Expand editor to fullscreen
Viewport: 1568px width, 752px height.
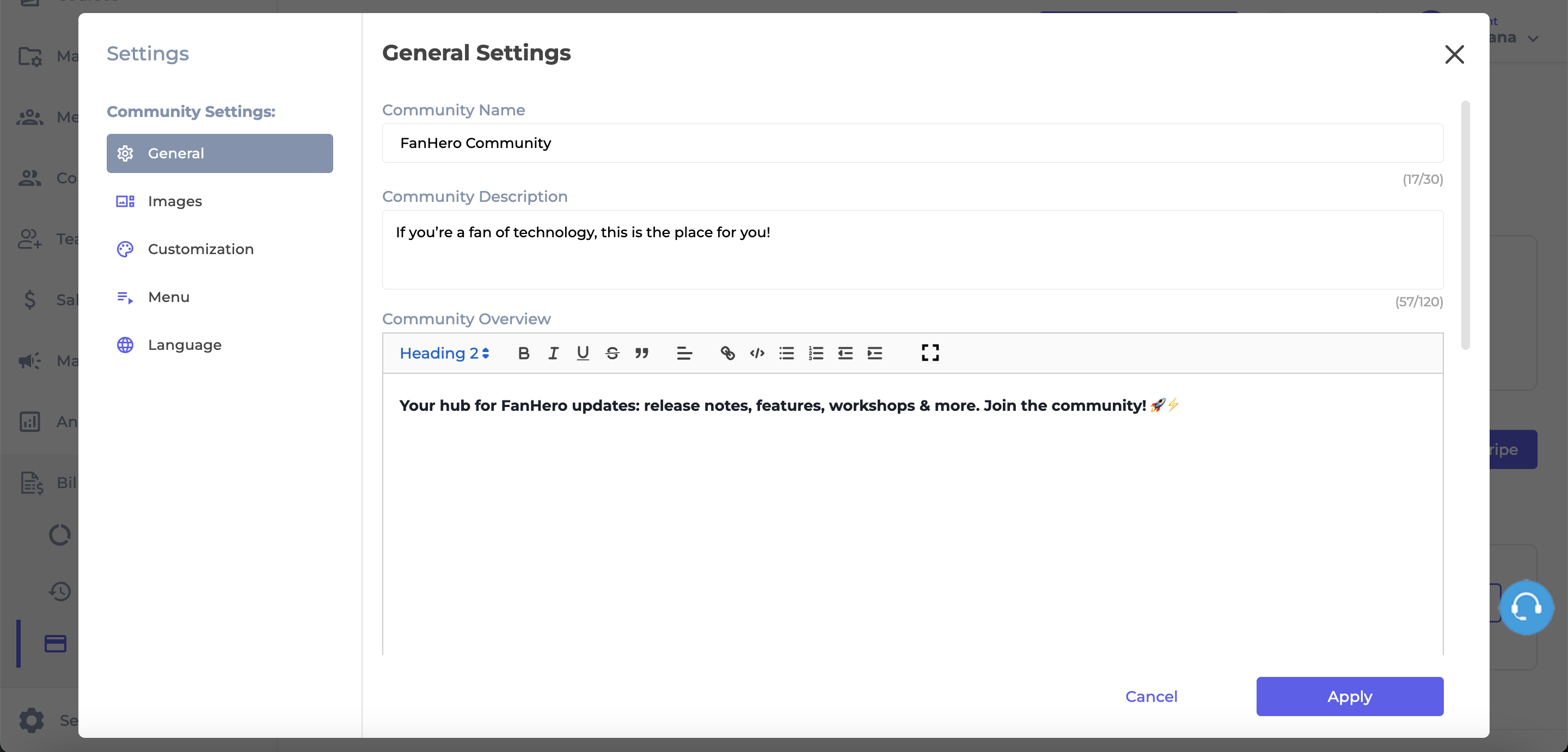(930, 352)
